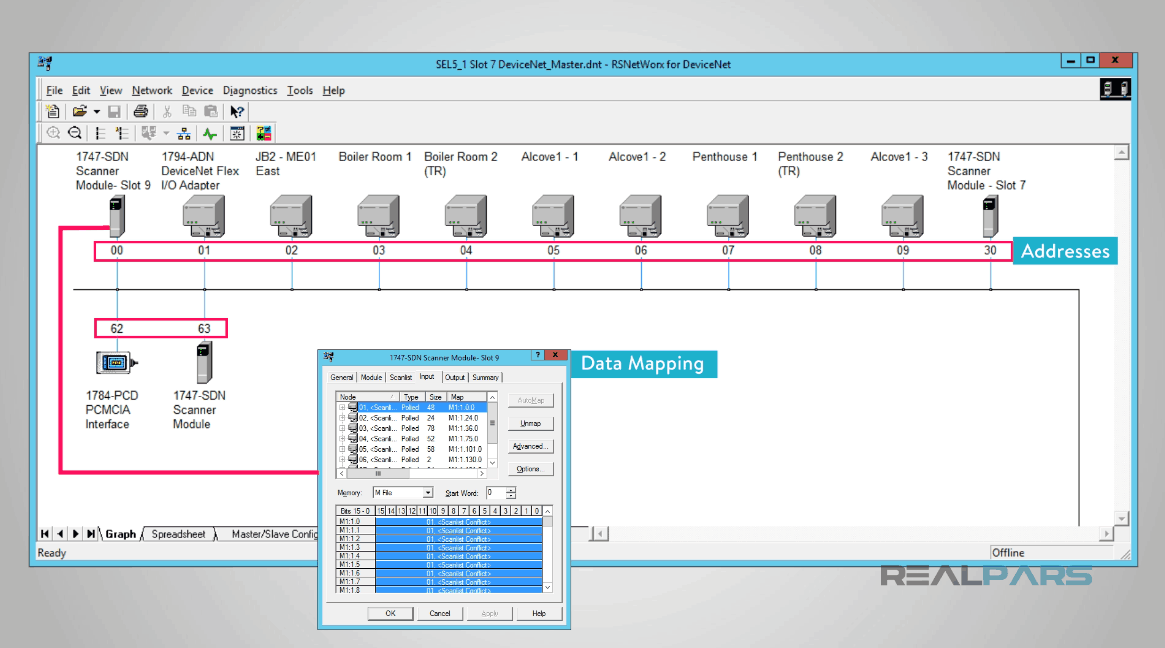Screen dimensions: 1165x648
Task: Open the View menu
Action: pyautogui.click(x=111, y=91)
